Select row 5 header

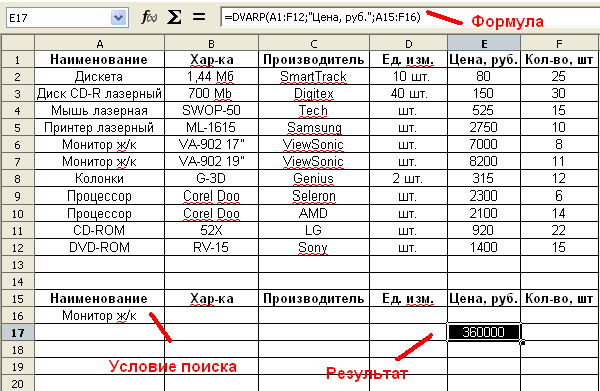tap(18, 128)
